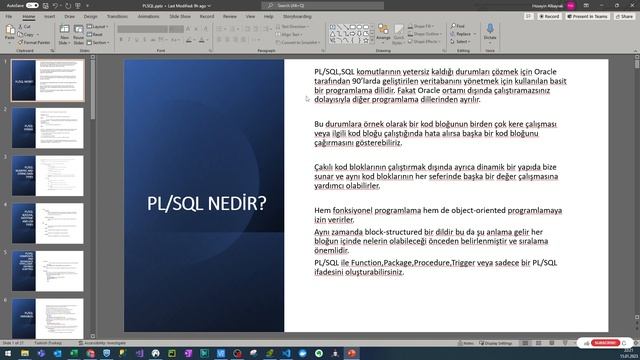Open the Select dropdown
The width and height of the screenshot is (640, 360).
click(460, 42)
